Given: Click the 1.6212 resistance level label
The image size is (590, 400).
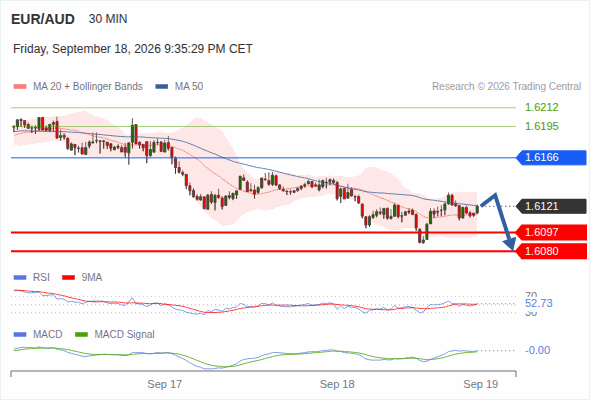Looking at the screenshot, I should pyautogui.click(x=541, y=107).
